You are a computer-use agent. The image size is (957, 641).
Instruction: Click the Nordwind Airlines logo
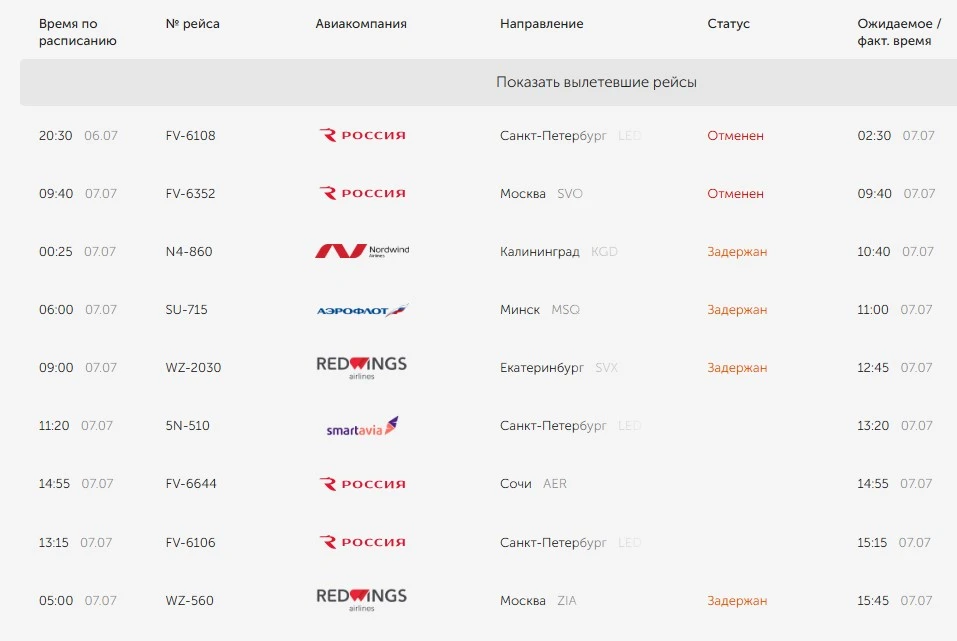[363, 251]
